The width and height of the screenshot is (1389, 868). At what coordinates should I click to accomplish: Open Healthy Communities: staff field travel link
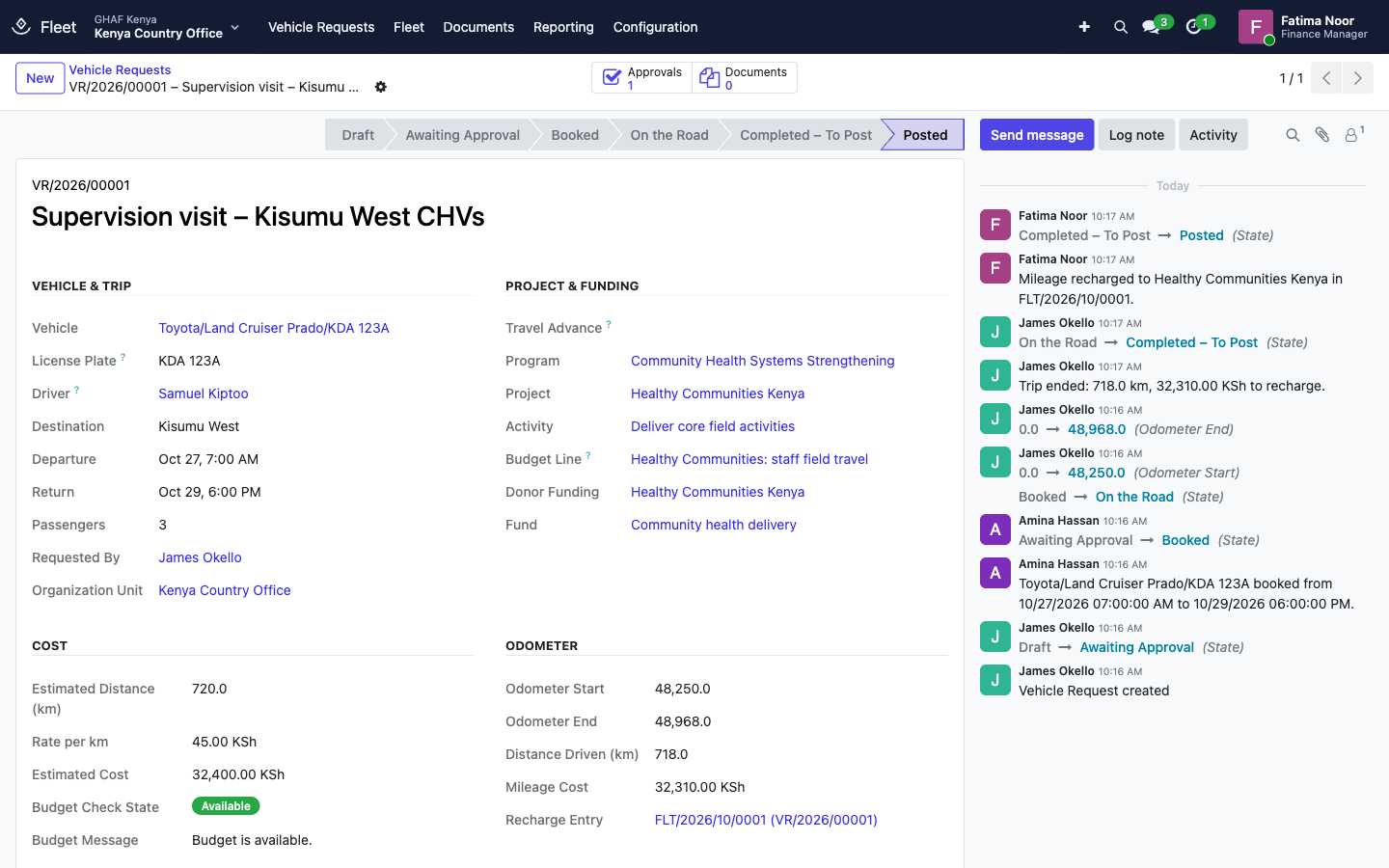coord(749,459)
